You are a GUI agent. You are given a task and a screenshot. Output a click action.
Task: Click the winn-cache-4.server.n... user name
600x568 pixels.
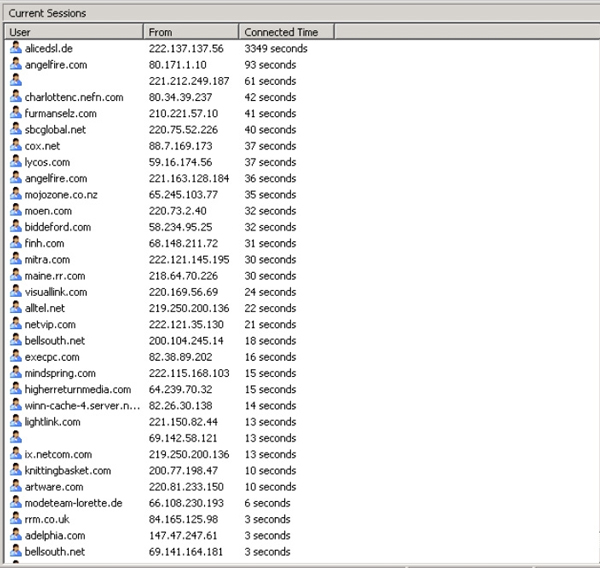[82, 406]
